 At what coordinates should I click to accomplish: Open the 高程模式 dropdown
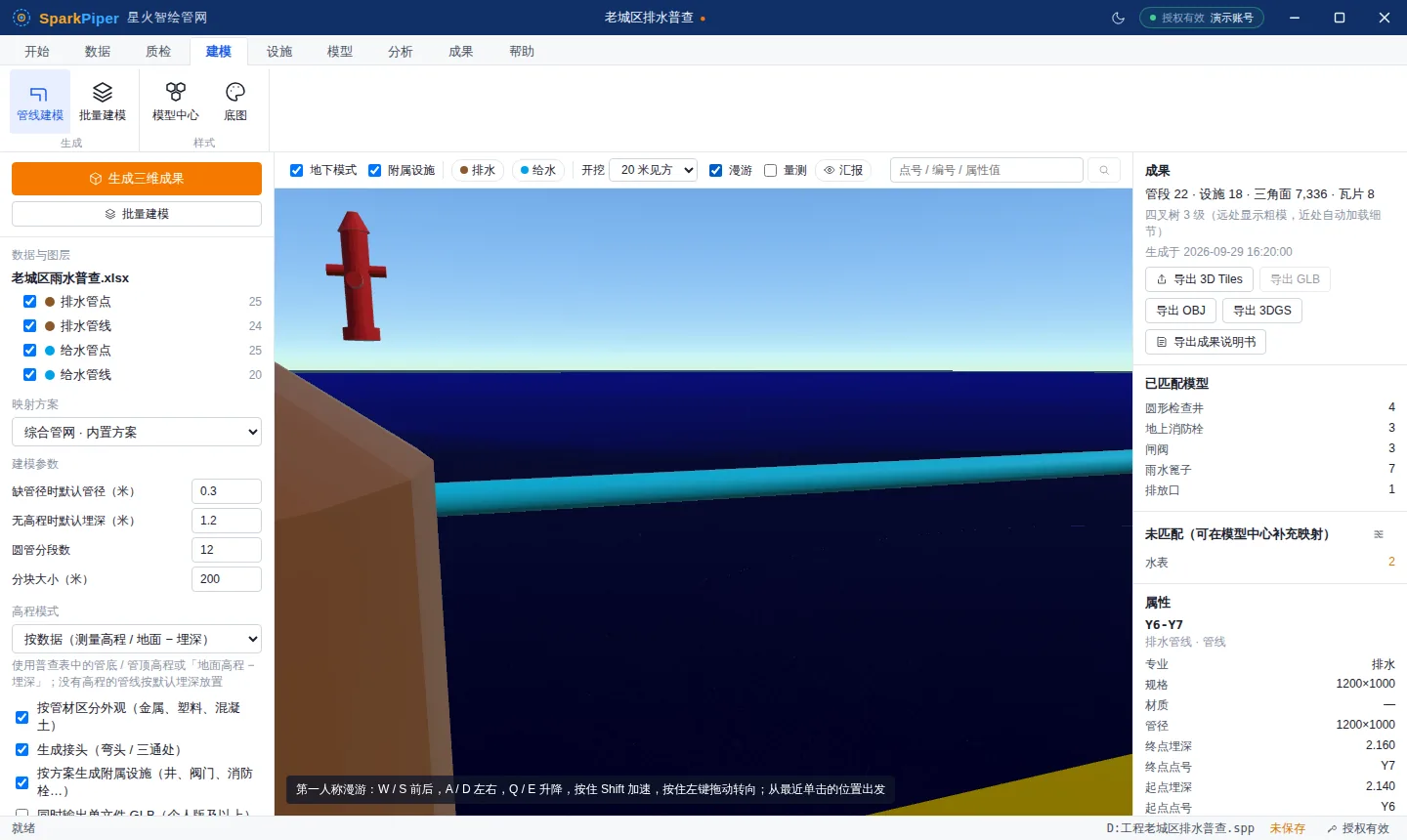(x=137, y=639)
